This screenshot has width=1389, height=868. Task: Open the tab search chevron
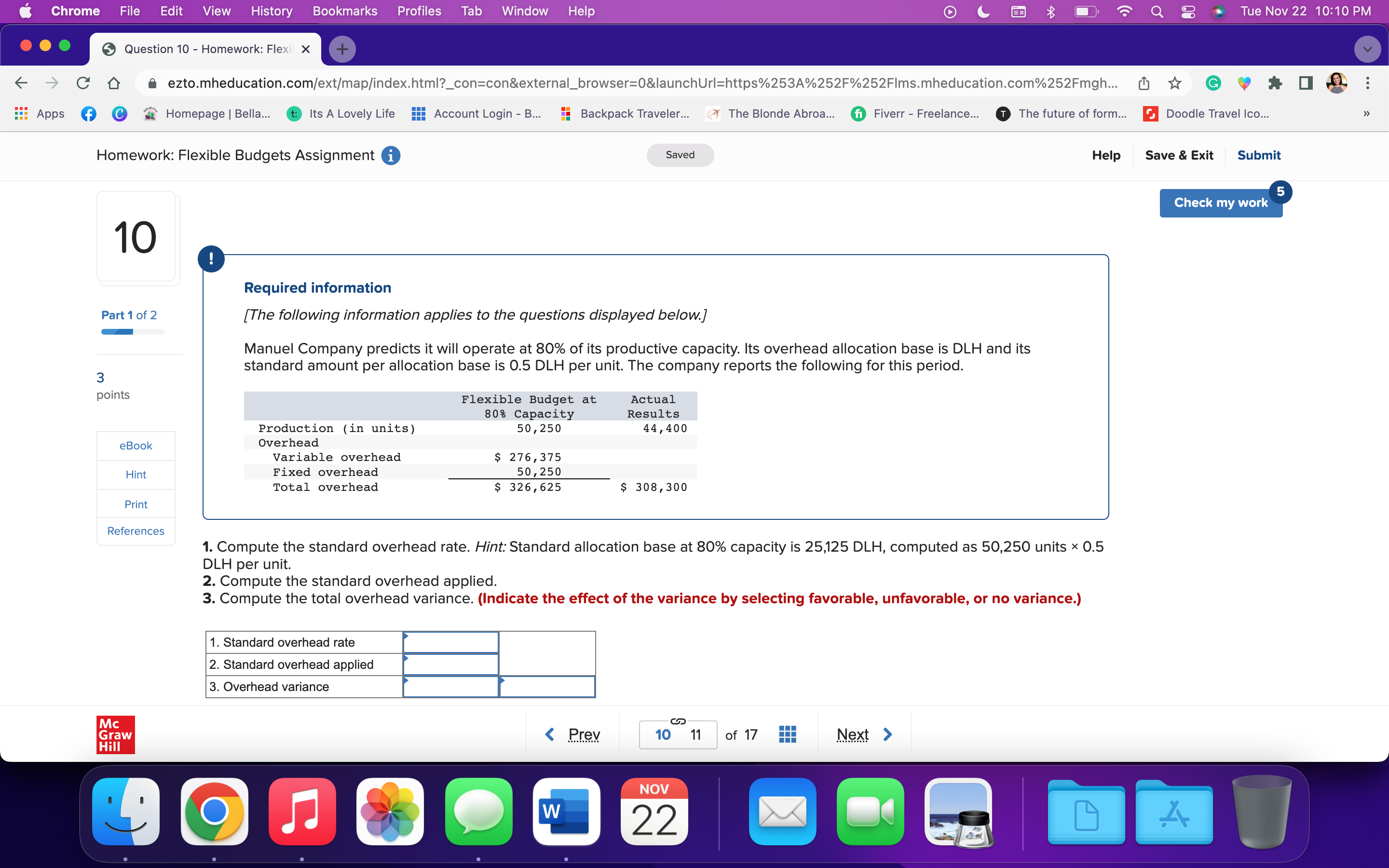click(1368, 49)
